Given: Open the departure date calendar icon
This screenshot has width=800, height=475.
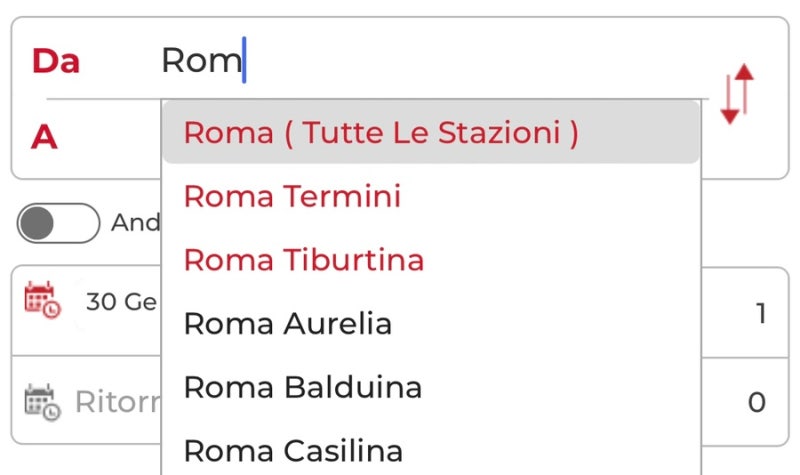Looking at the screenshot, I should click(43, 300).
